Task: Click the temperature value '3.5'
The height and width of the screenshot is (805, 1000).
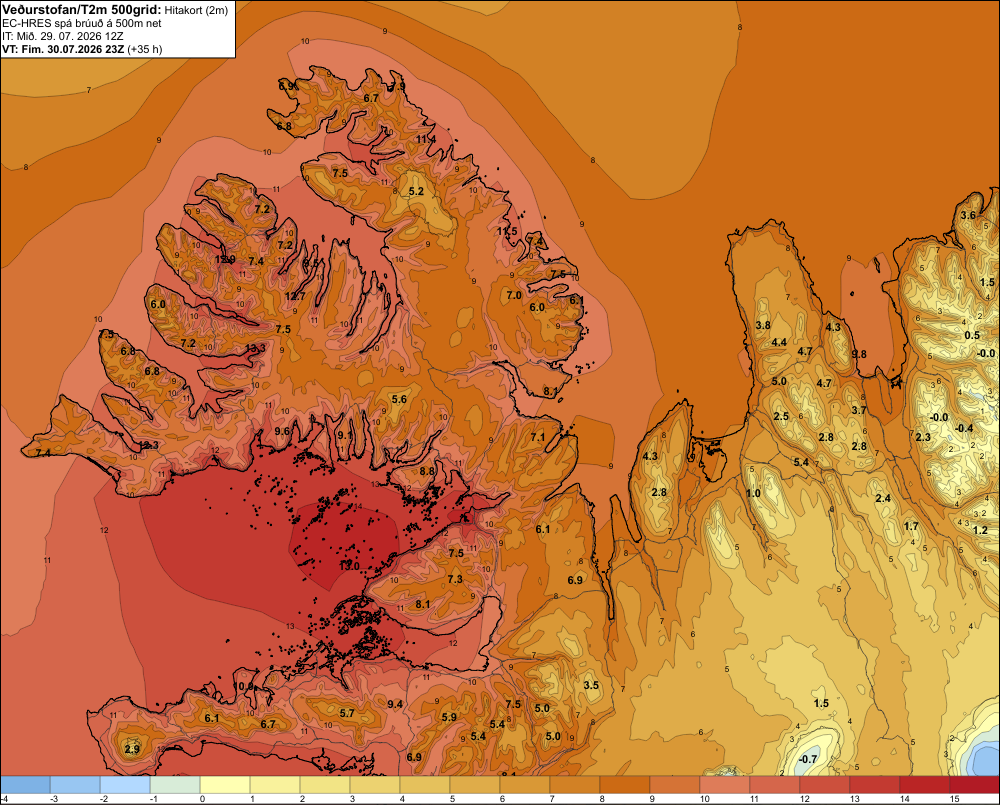Action: (591, 685)
